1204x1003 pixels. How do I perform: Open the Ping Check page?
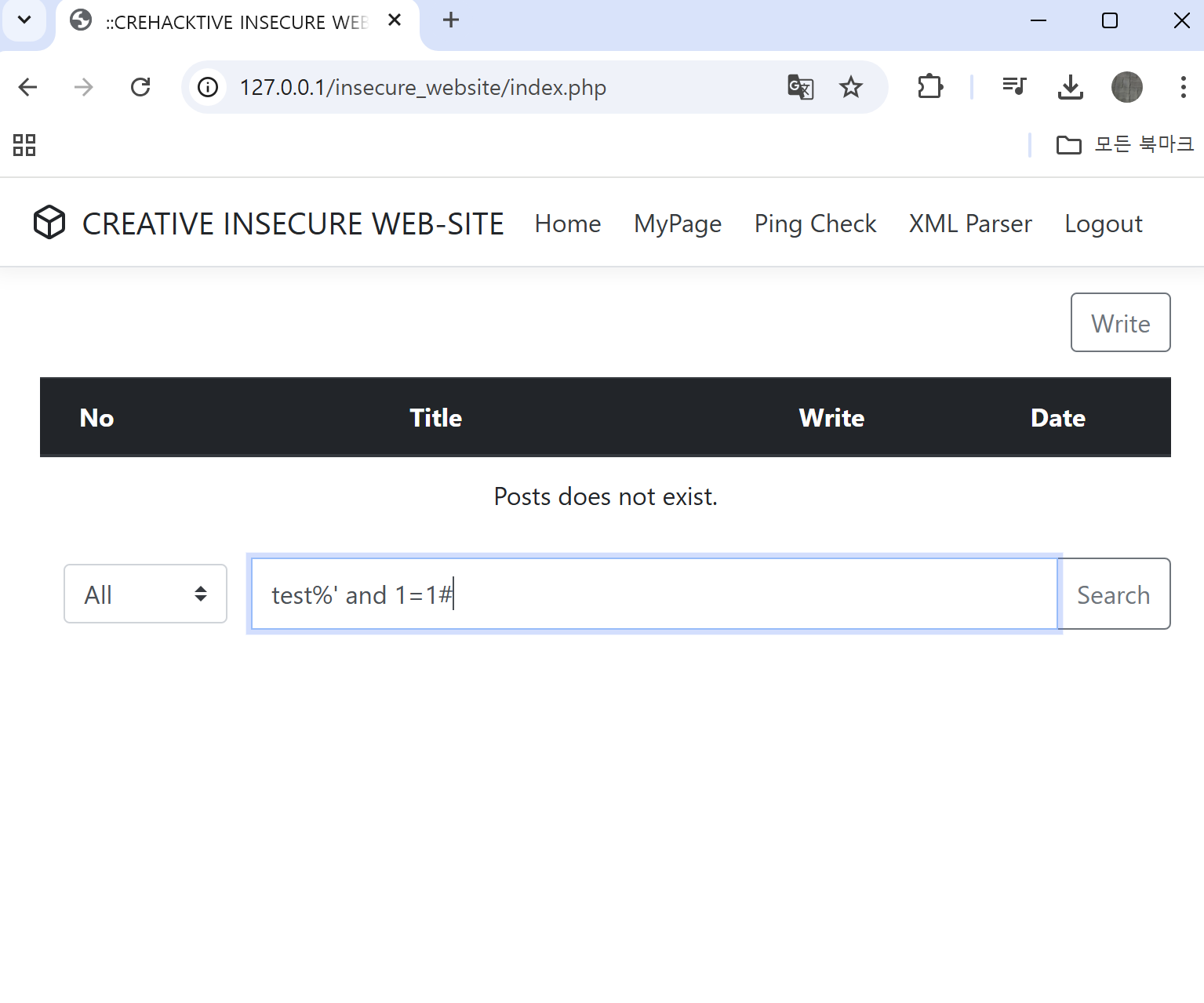click(x=815, y=223)
